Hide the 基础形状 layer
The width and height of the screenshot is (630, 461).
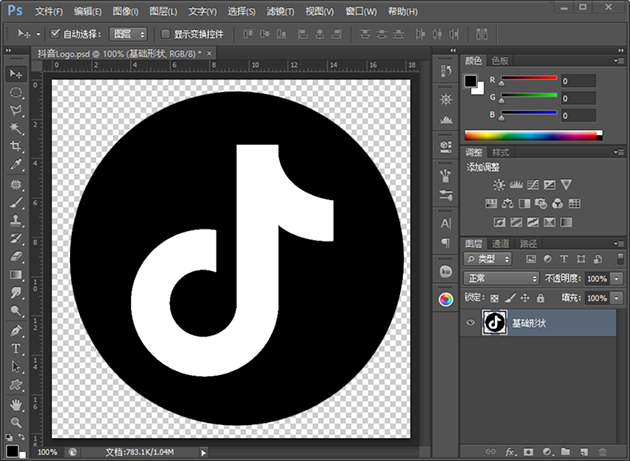pyautogui.click(x=470, y=322)
